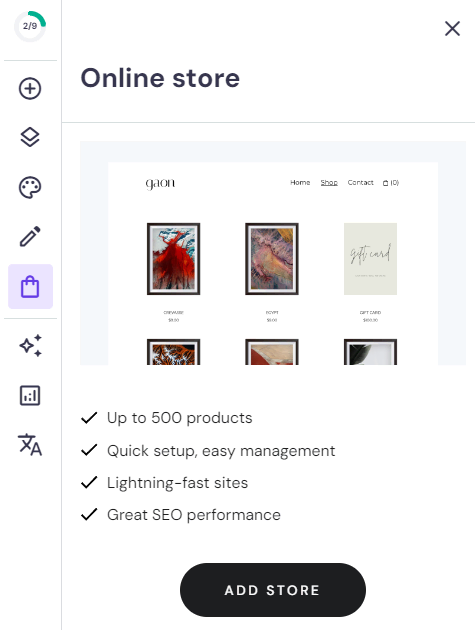
Task: Click the Contact link in preview
Action: tap(360, 182)
